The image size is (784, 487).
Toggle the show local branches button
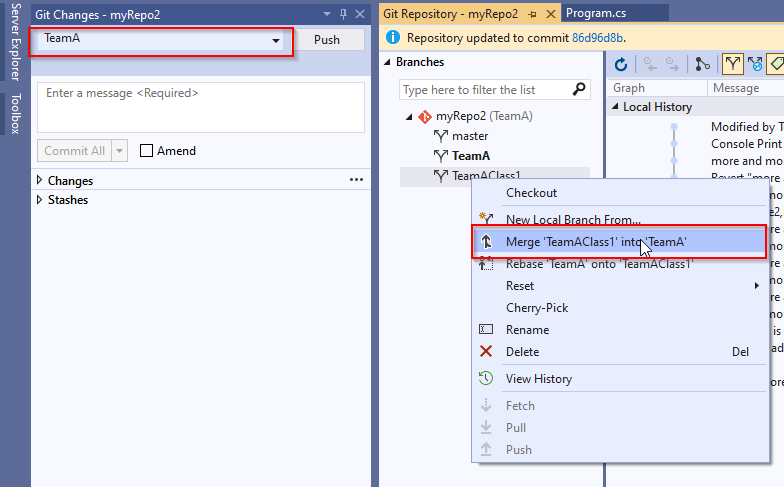tap(732, 64)
